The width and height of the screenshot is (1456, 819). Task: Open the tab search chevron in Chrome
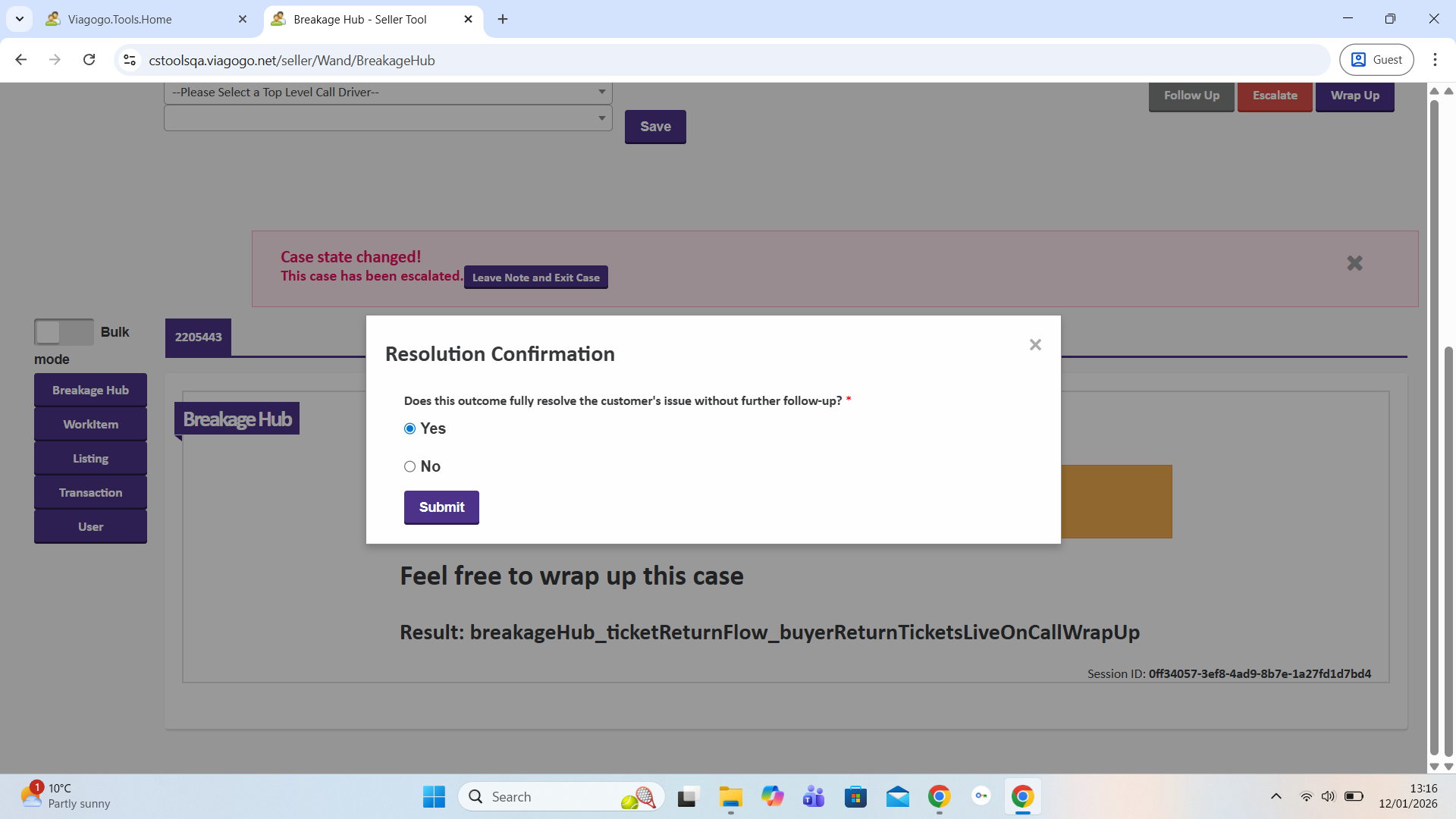[x=20, y=19]
